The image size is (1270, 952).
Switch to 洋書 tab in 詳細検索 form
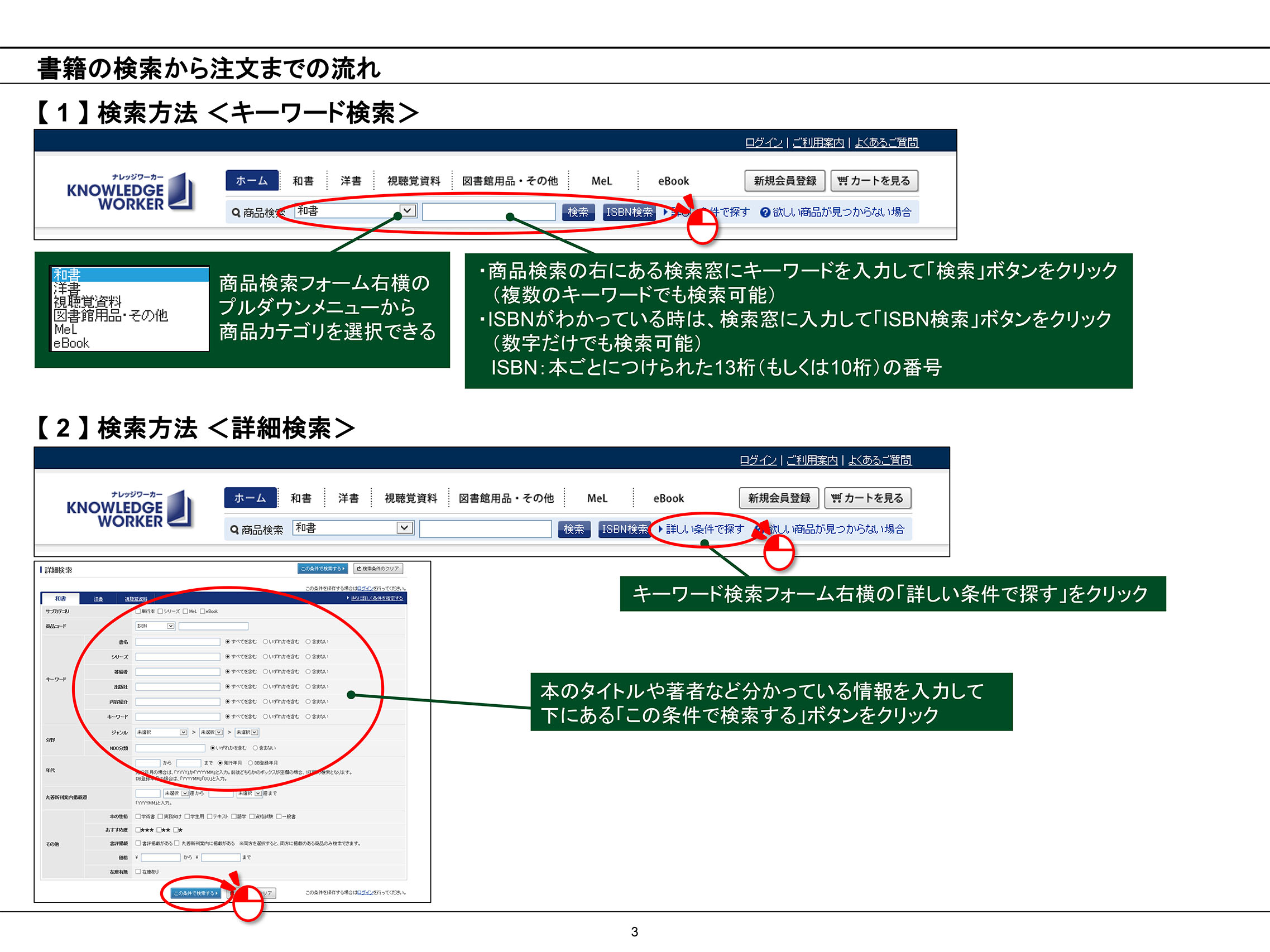click(x=98, y=599)
